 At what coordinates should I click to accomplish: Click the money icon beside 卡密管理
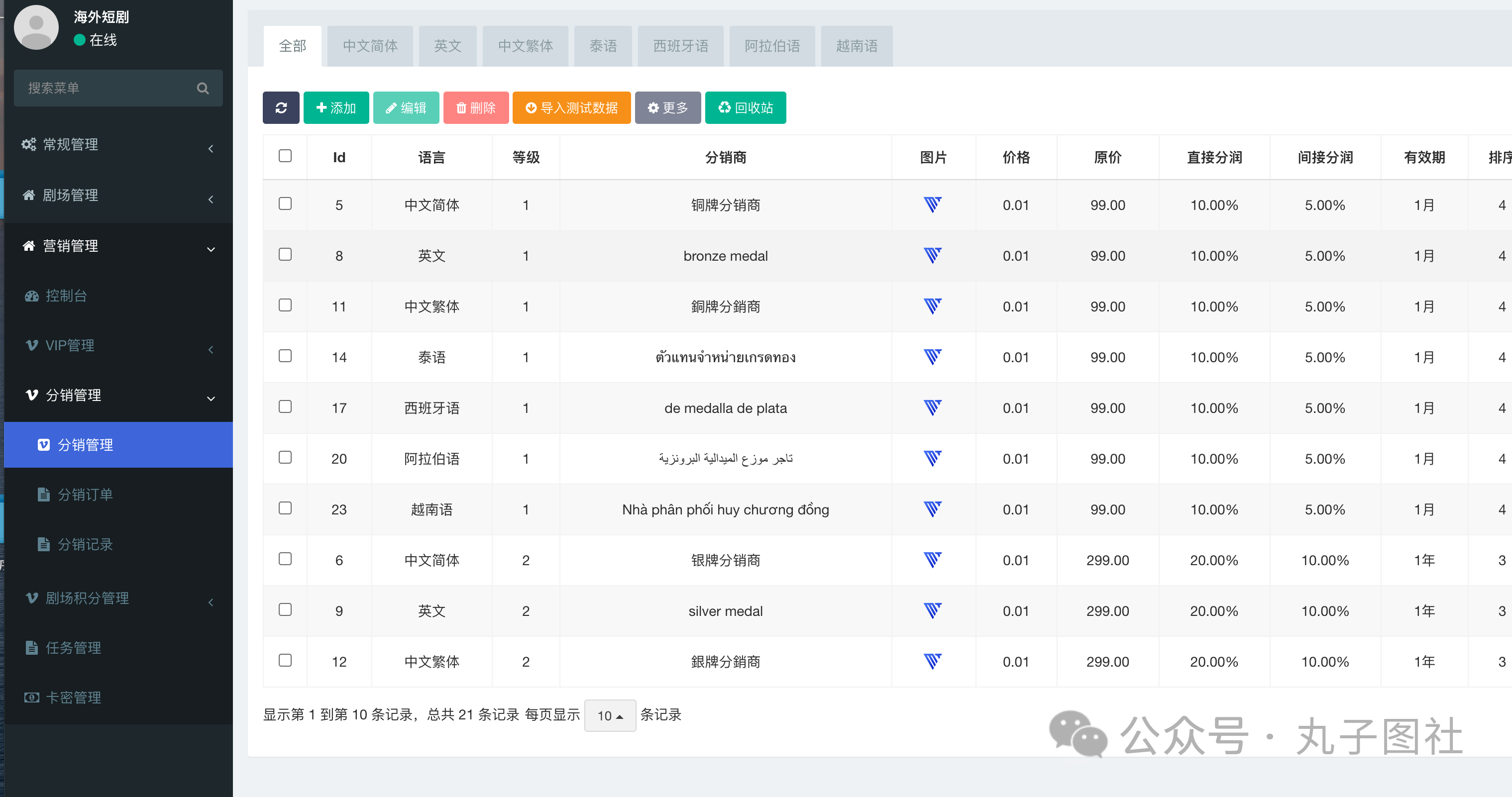(x=32, y=697)
